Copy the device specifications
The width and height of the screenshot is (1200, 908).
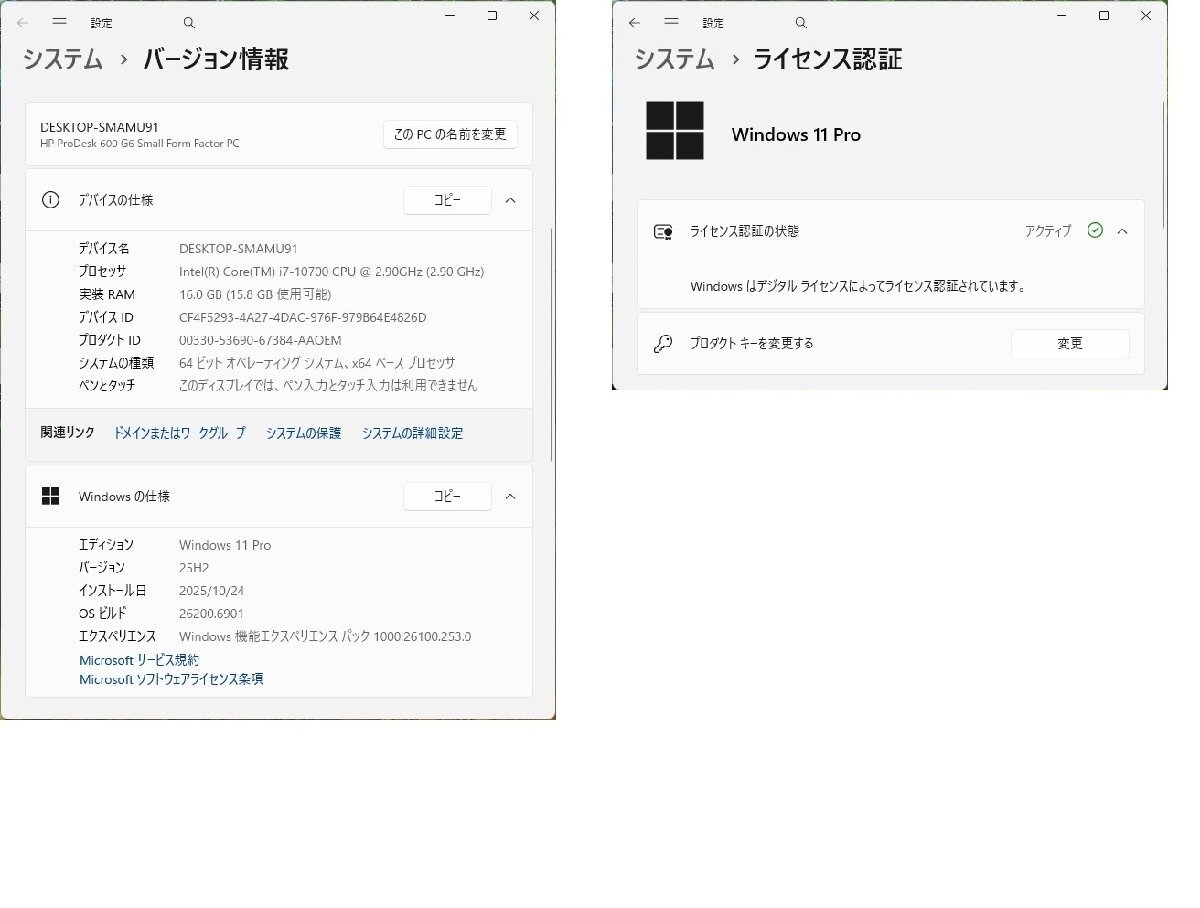coord(447,200)
